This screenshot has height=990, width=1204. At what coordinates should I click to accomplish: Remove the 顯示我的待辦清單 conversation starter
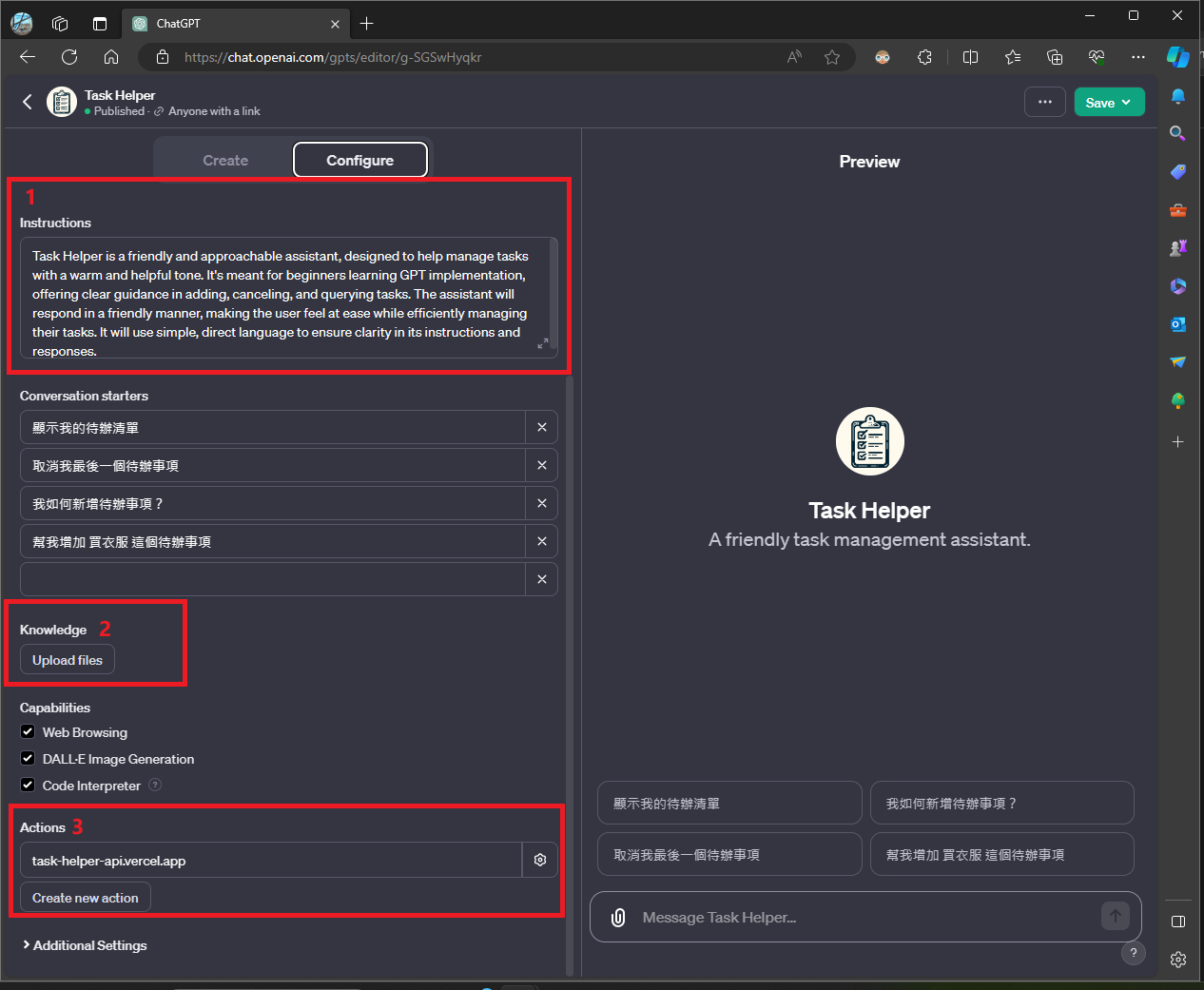[x=542, y=427]
